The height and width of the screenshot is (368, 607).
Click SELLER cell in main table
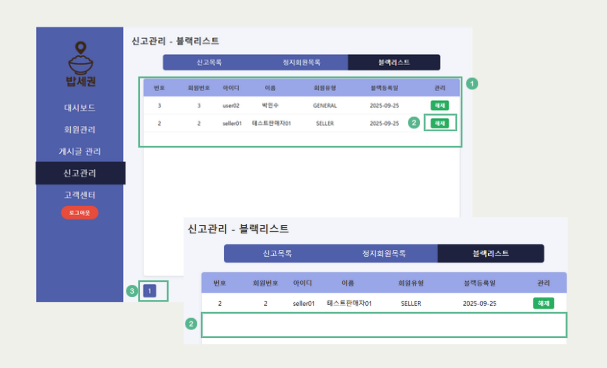point(325,123)
